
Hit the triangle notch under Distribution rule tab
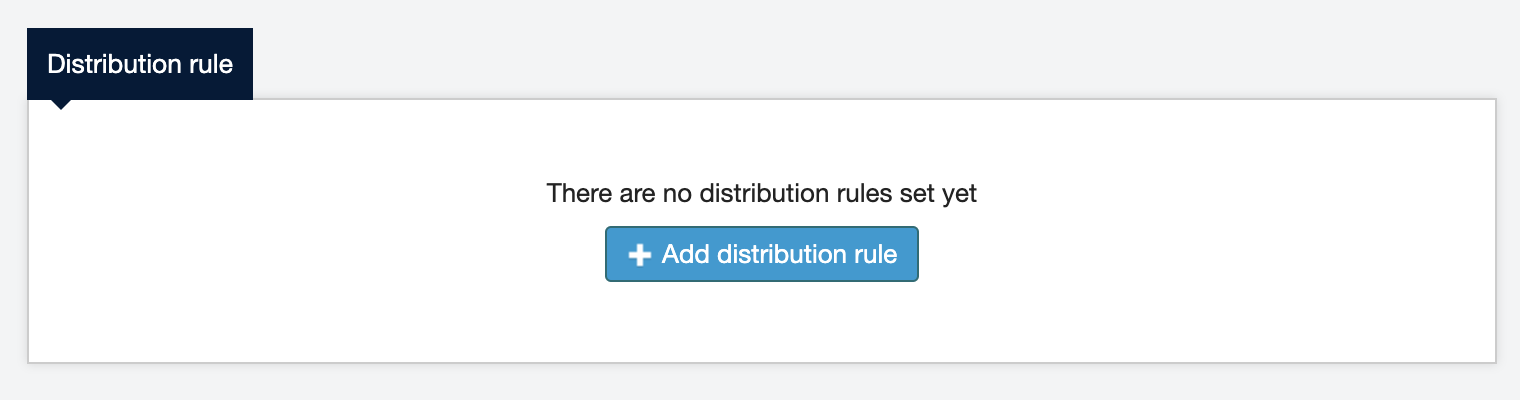coord(61,104)
